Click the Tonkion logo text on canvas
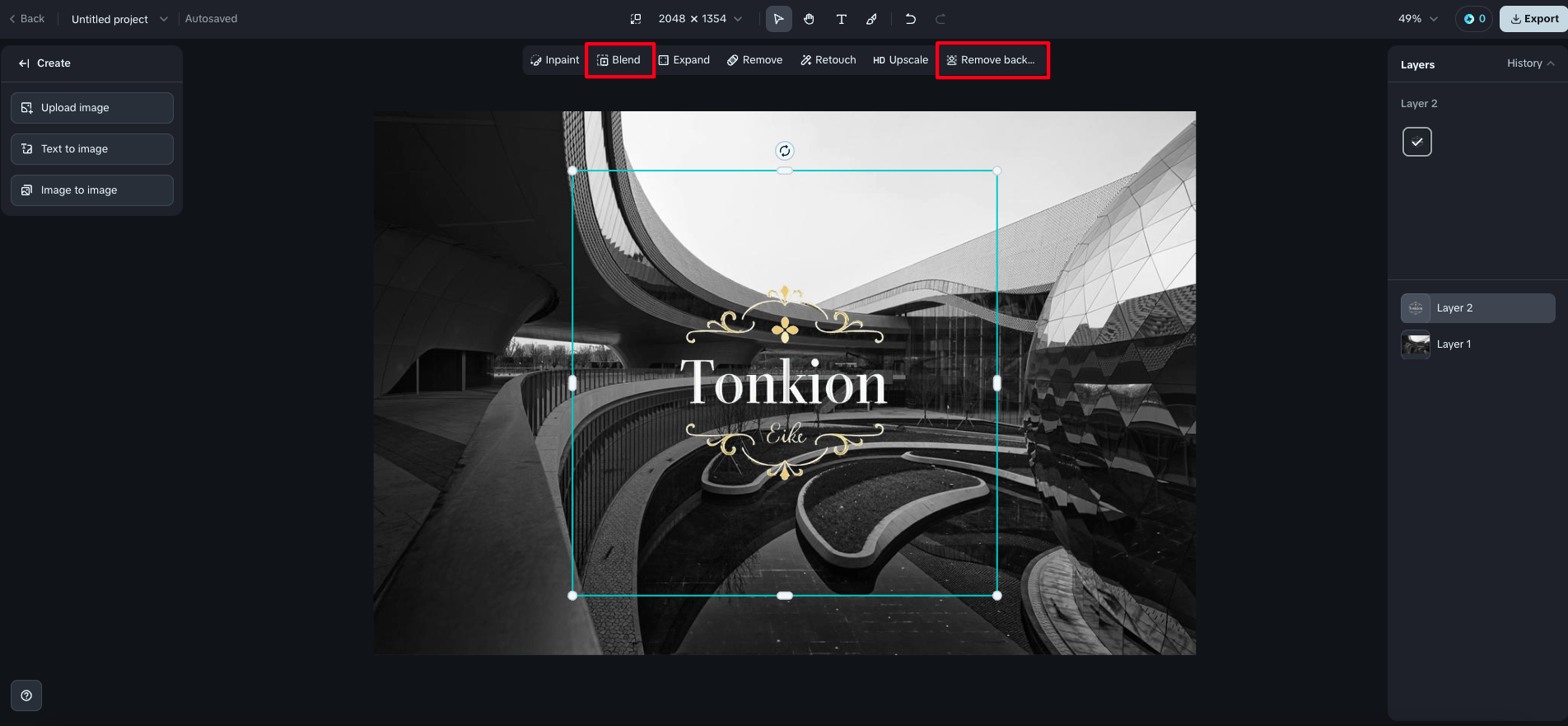 click(x=784, y=383)
